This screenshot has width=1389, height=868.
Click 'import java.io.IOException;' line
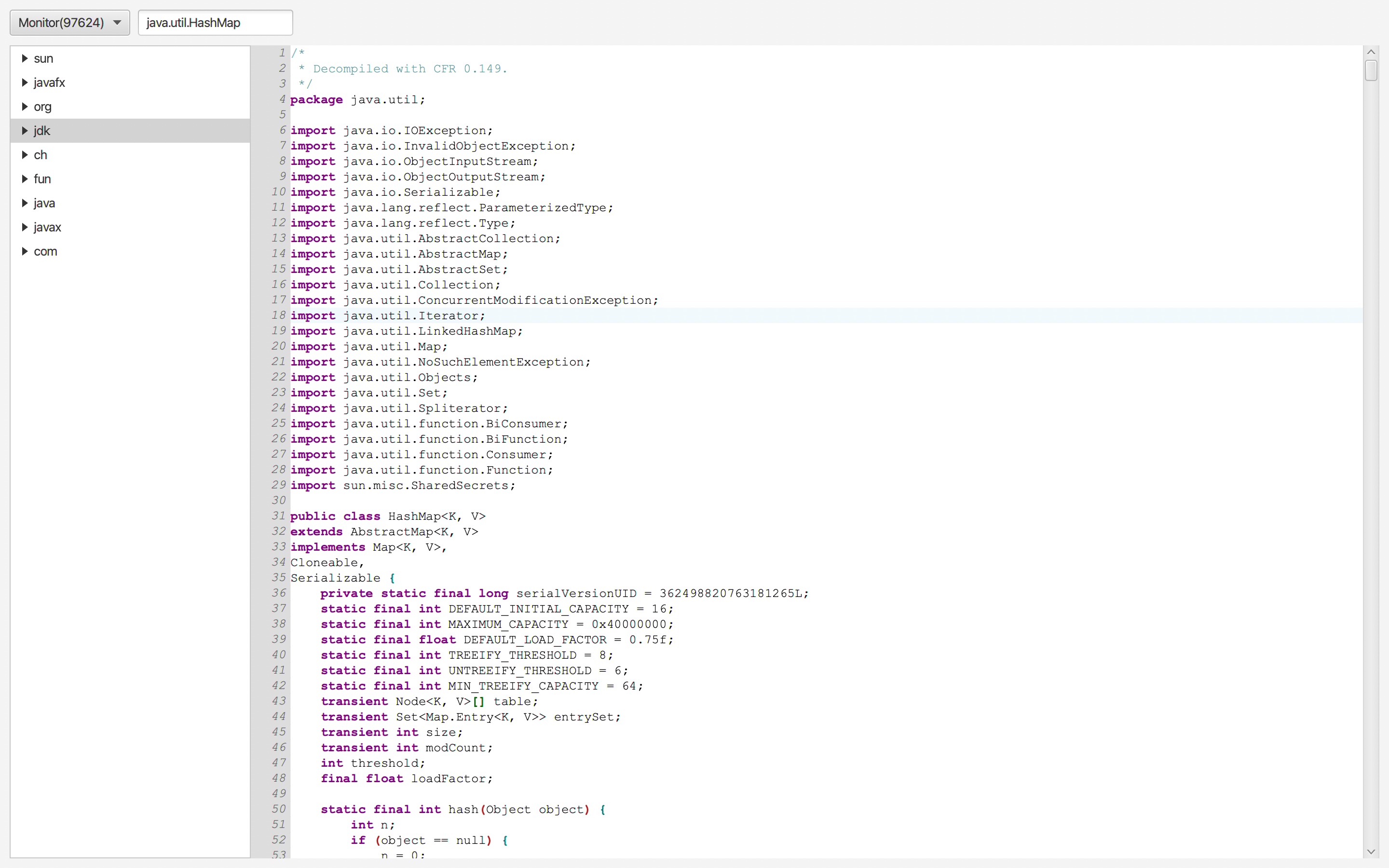click(392, 131)
